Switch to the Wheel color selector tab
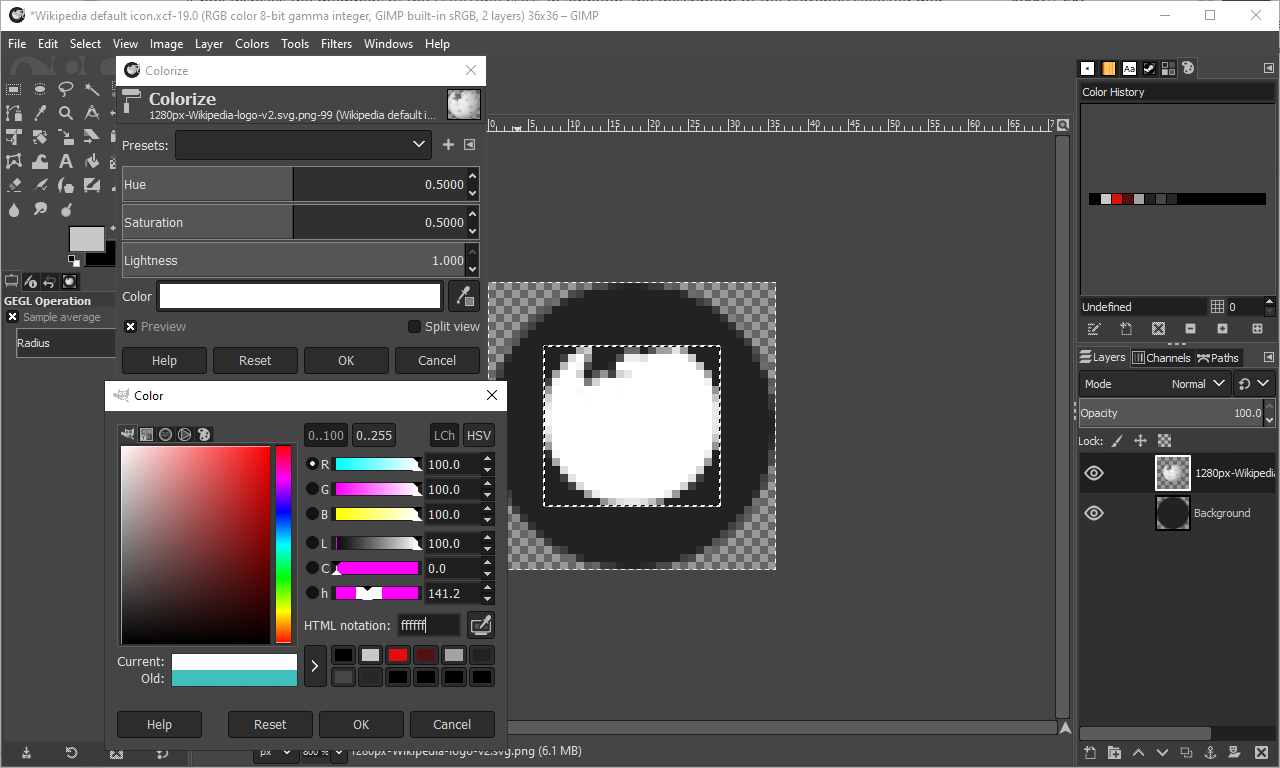Screen dimensions: 1280x768 pos(185,434)
